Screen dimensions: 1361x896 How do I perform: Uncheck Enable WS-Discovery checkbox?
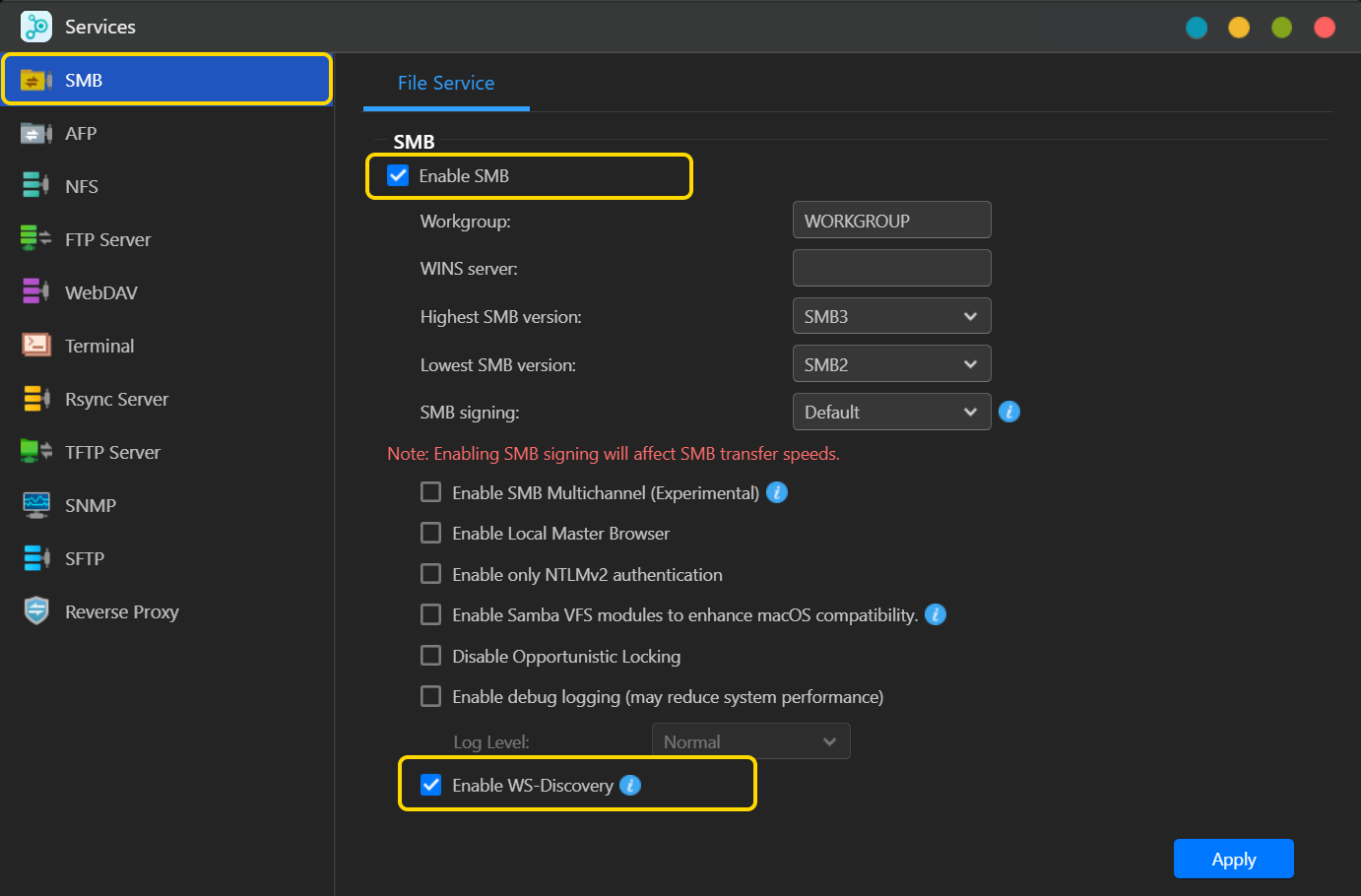tap(430, 785)
